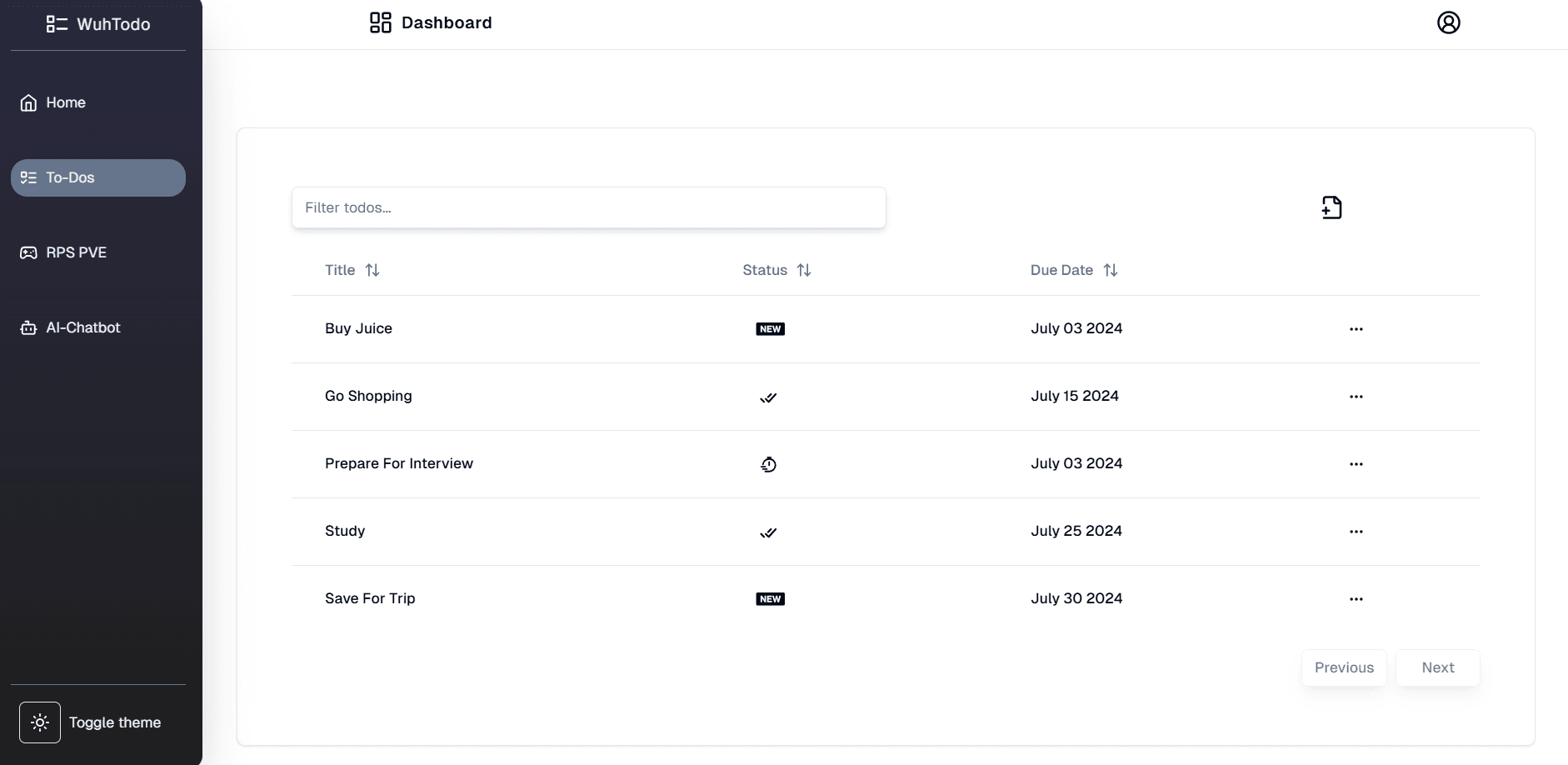Click inside the Filter todos field

click(x=588, y=207)
